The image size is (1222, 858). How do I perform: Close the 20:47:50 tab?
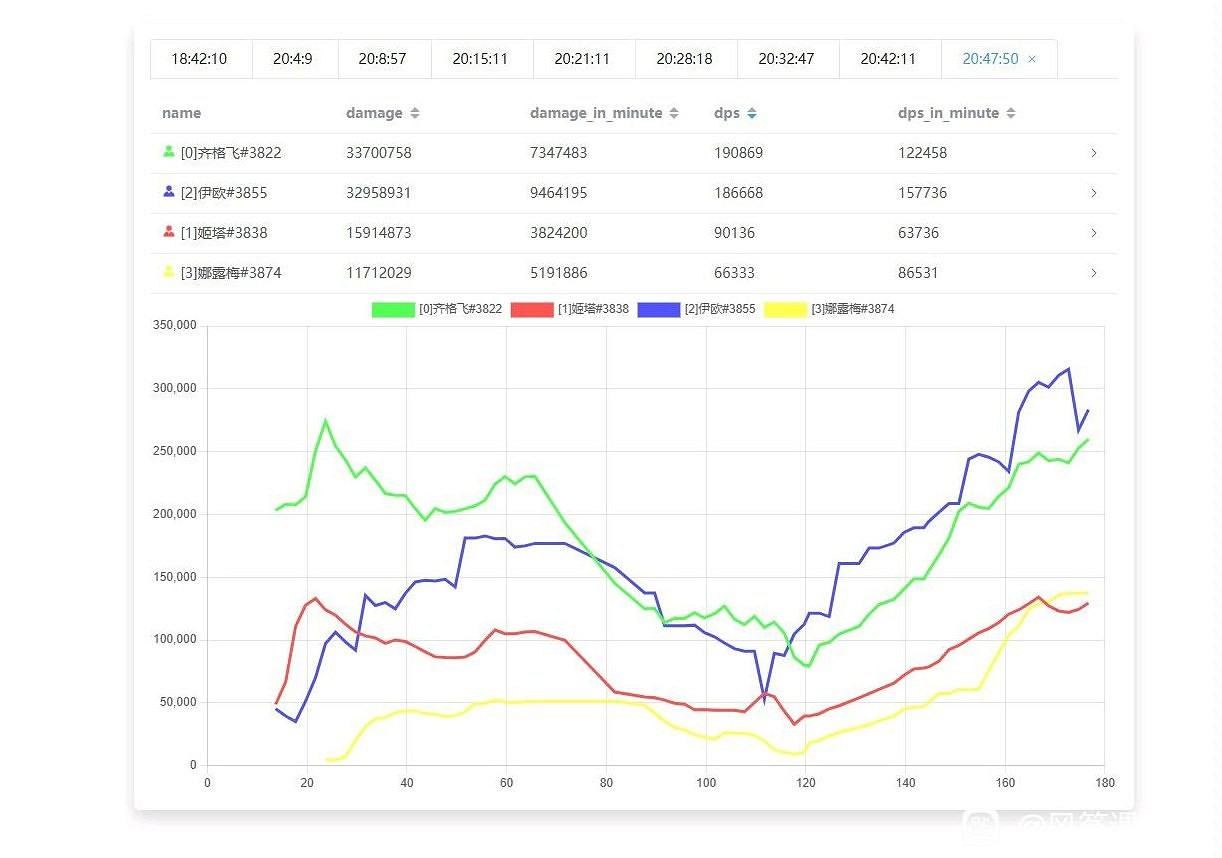tap(1032, 59)
